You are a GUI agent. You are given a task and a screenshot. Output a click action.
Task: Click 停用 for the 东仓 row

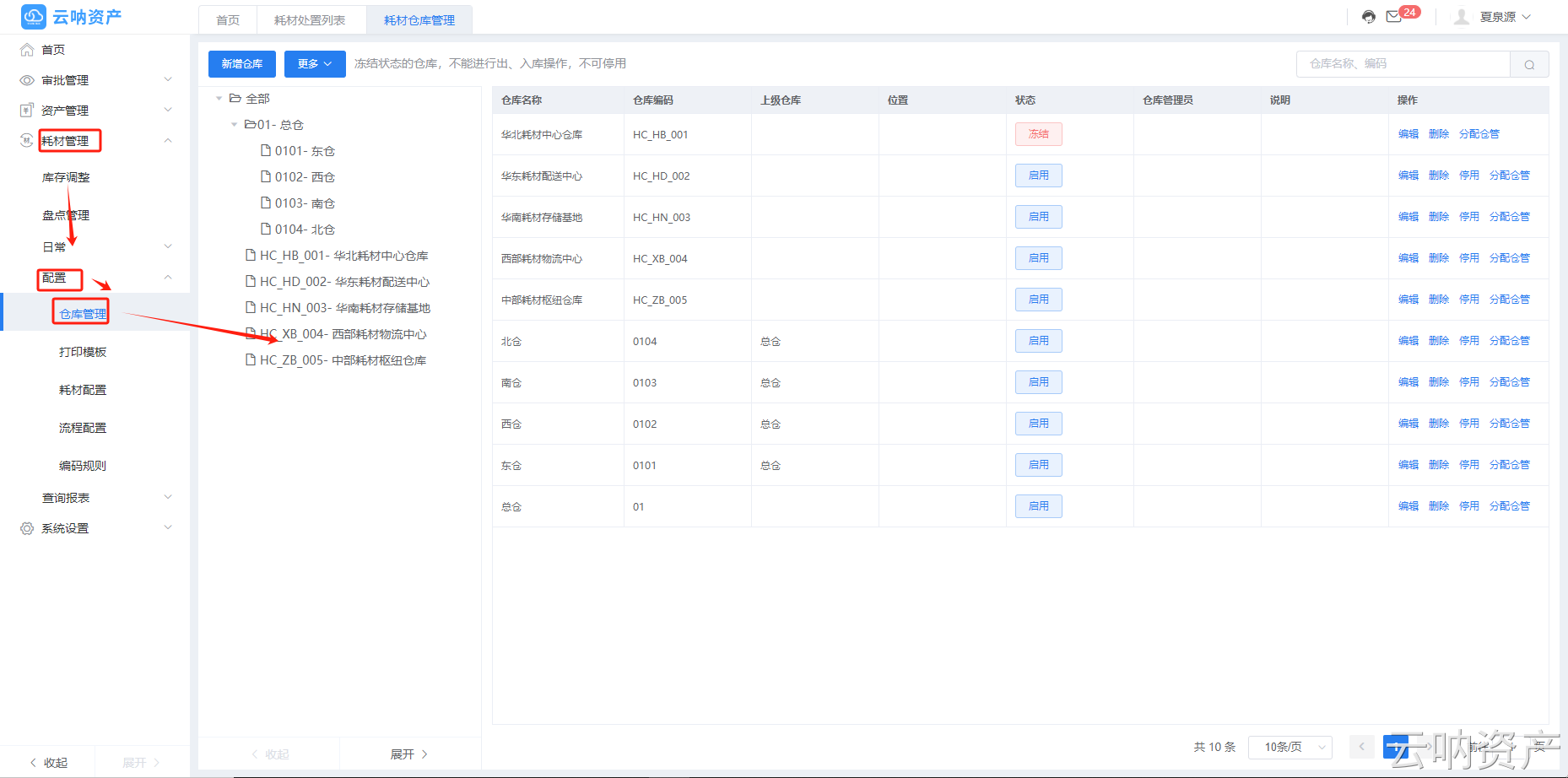pos(1469,465)
